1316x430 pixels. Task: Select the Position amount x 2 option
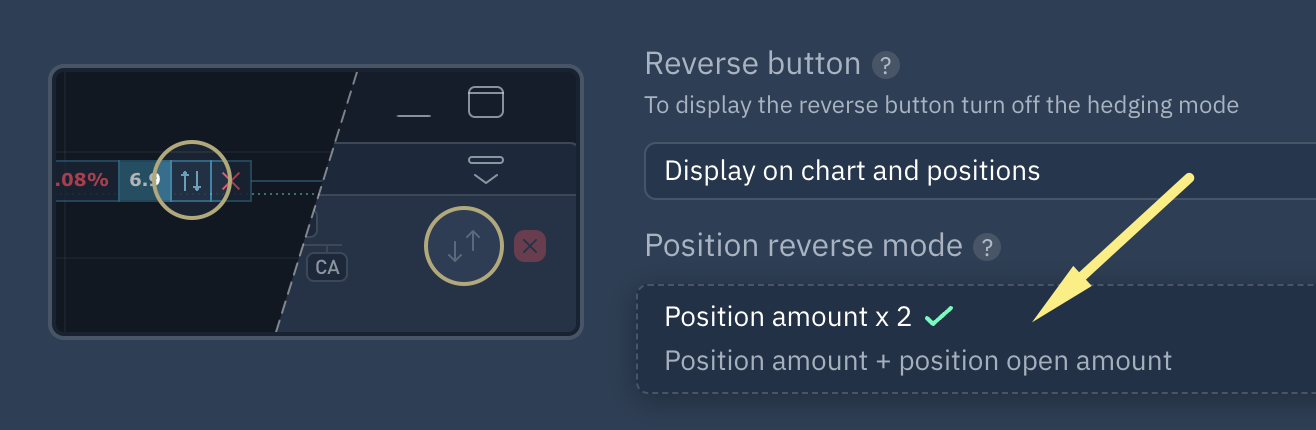pos(788,317)
